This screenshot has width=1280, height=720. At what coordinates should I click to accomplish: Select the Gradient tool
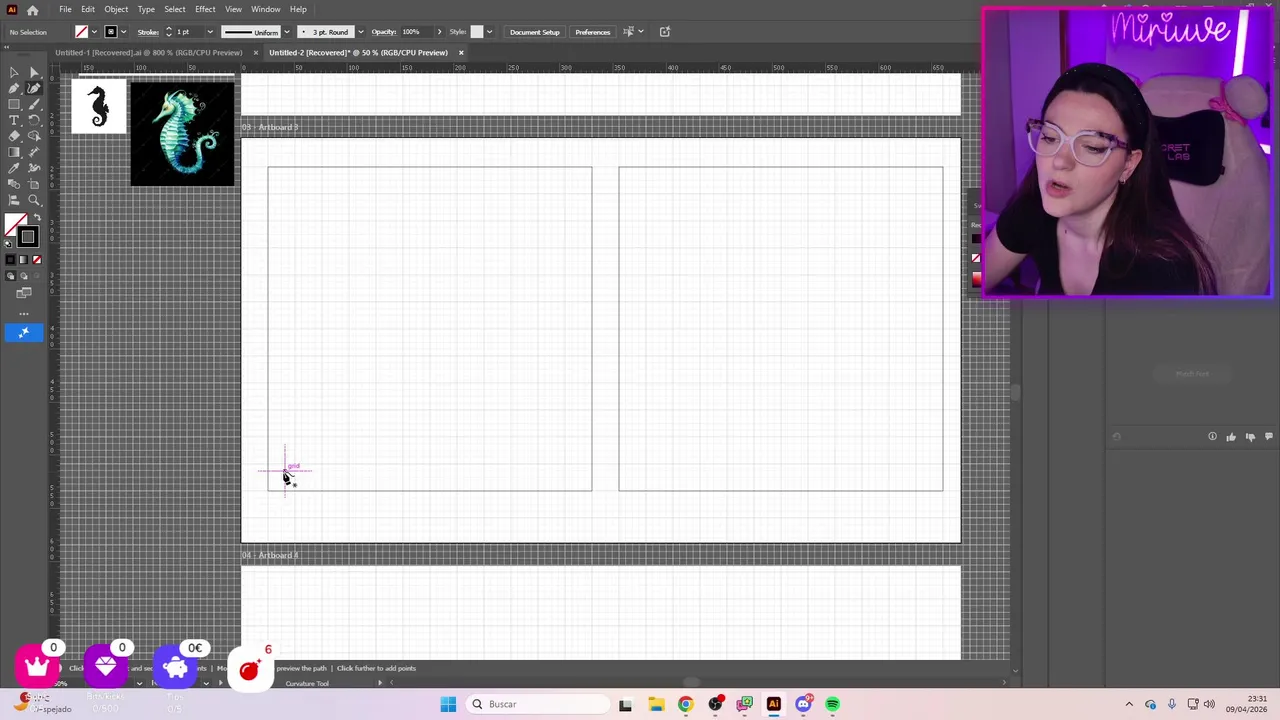pos(14,152)
